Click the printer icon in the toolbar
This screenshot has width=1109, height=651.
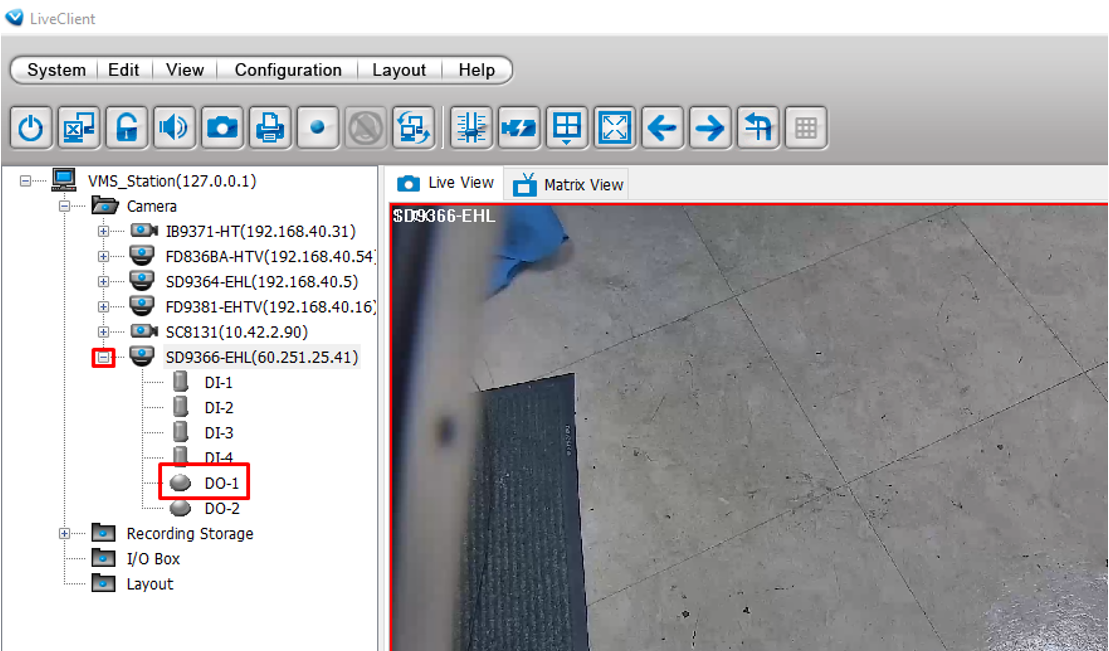coord(269,128)
